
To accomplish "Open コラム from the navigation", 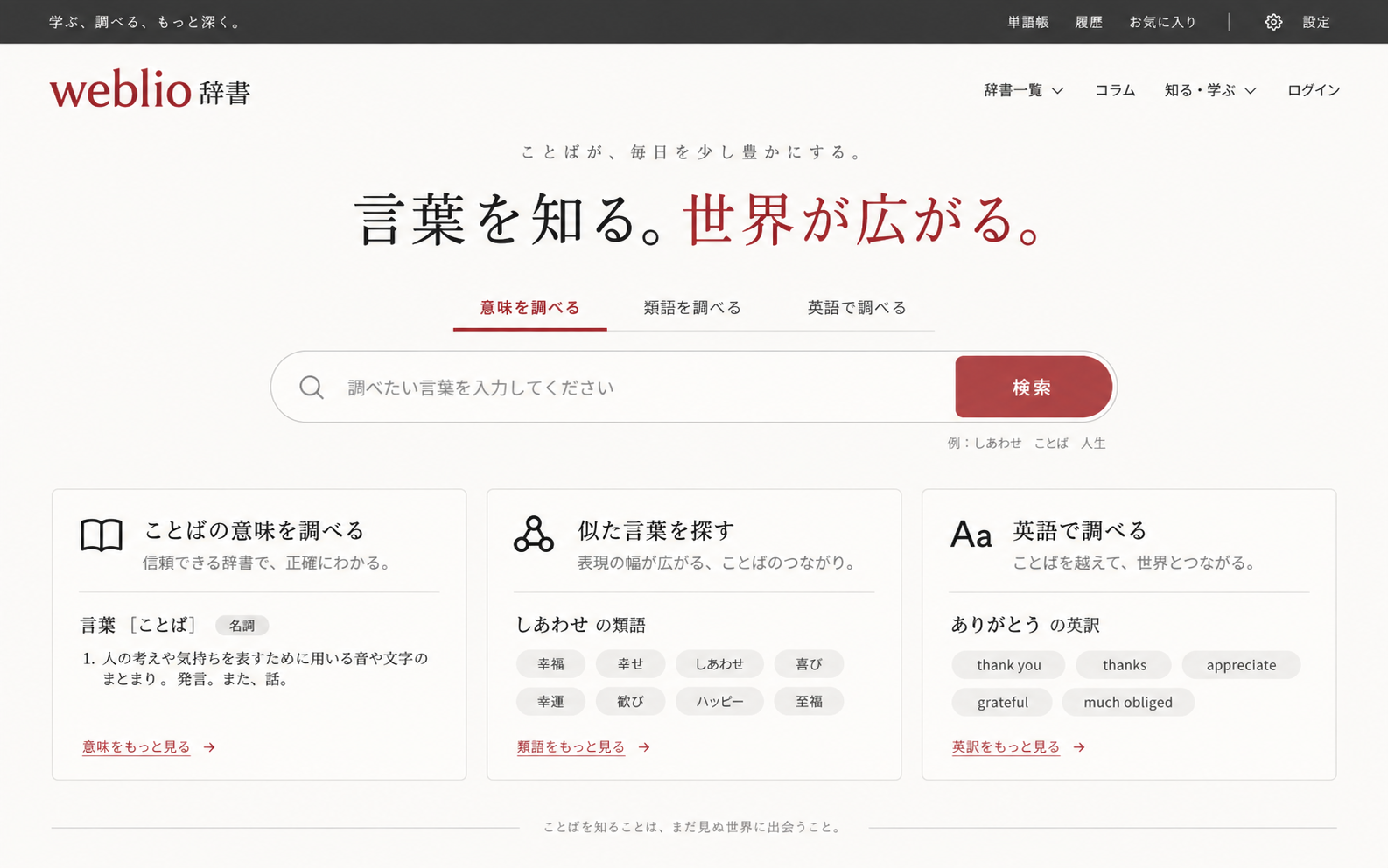I will click(x=1115, y=90).
